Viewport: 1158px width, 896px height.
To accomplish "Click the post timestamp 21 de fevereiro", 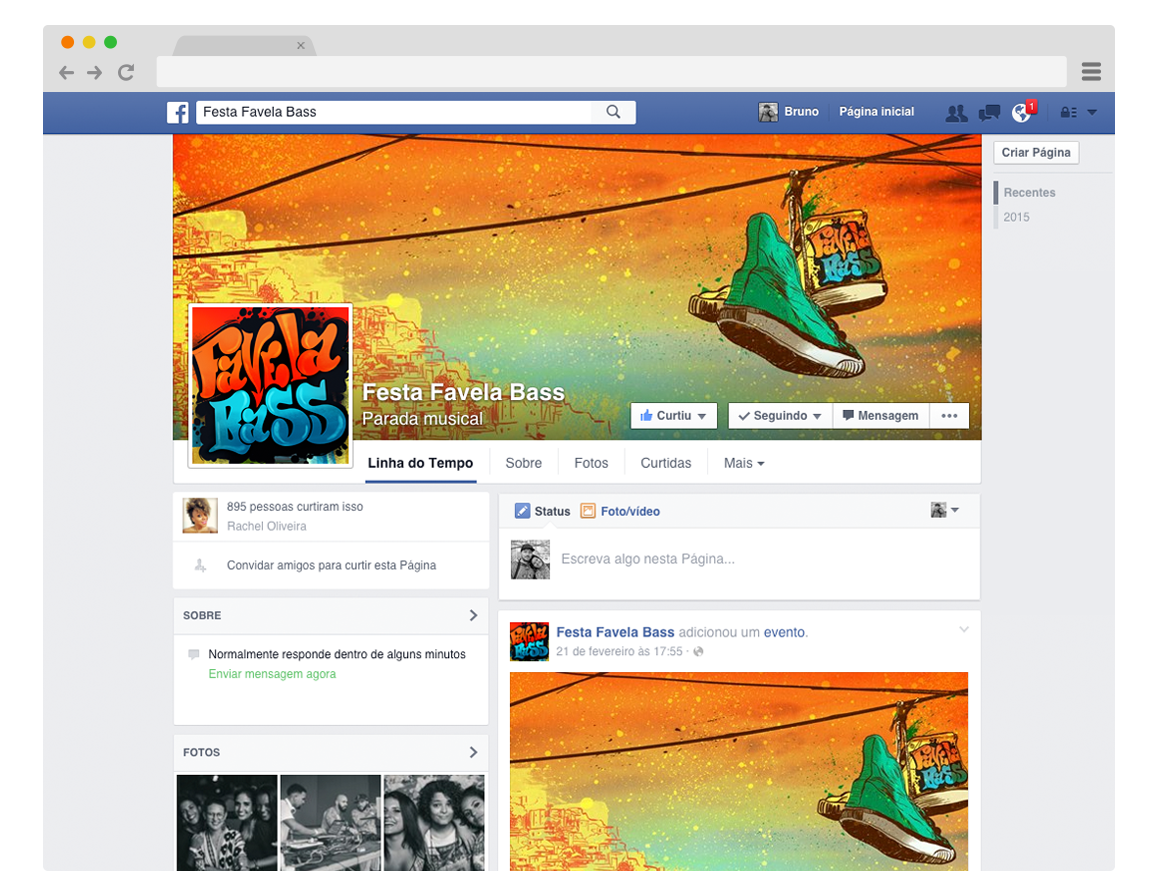I will (x=619, y=652).
